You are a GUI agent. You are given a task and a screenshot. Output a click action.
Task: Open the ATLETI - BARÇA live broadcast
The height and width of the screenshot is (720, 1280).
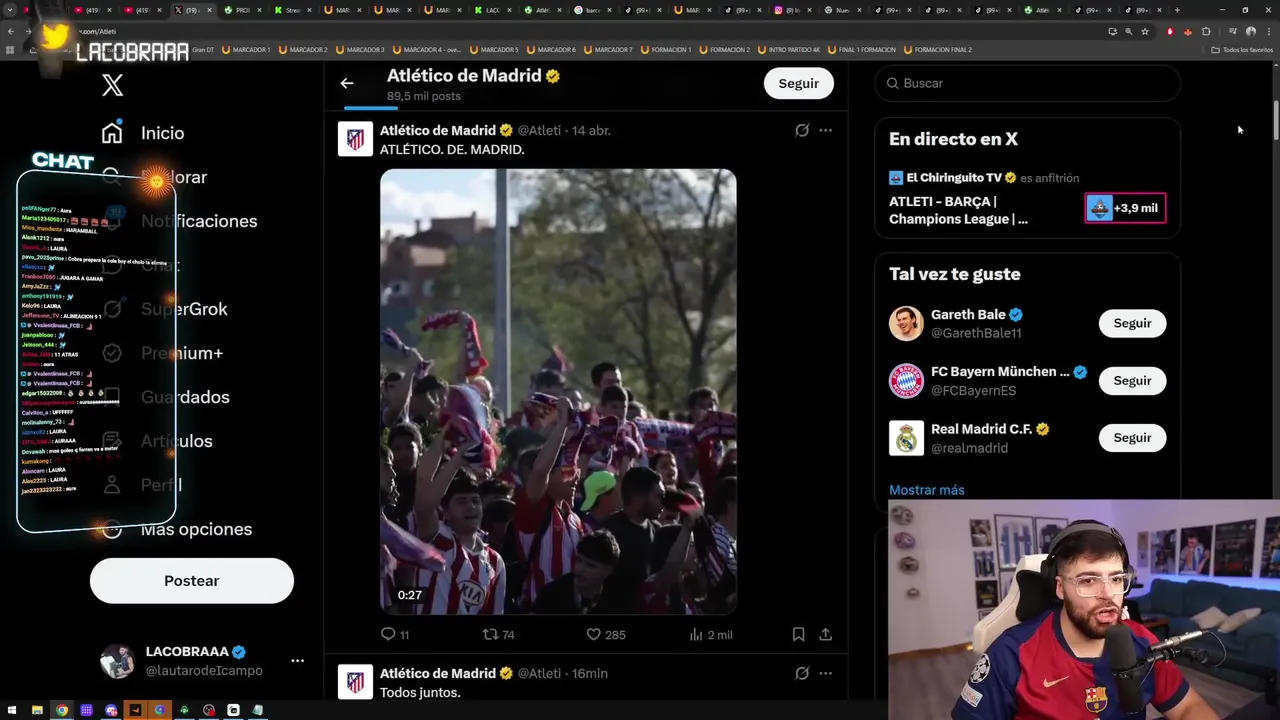[x=958, y=210]
